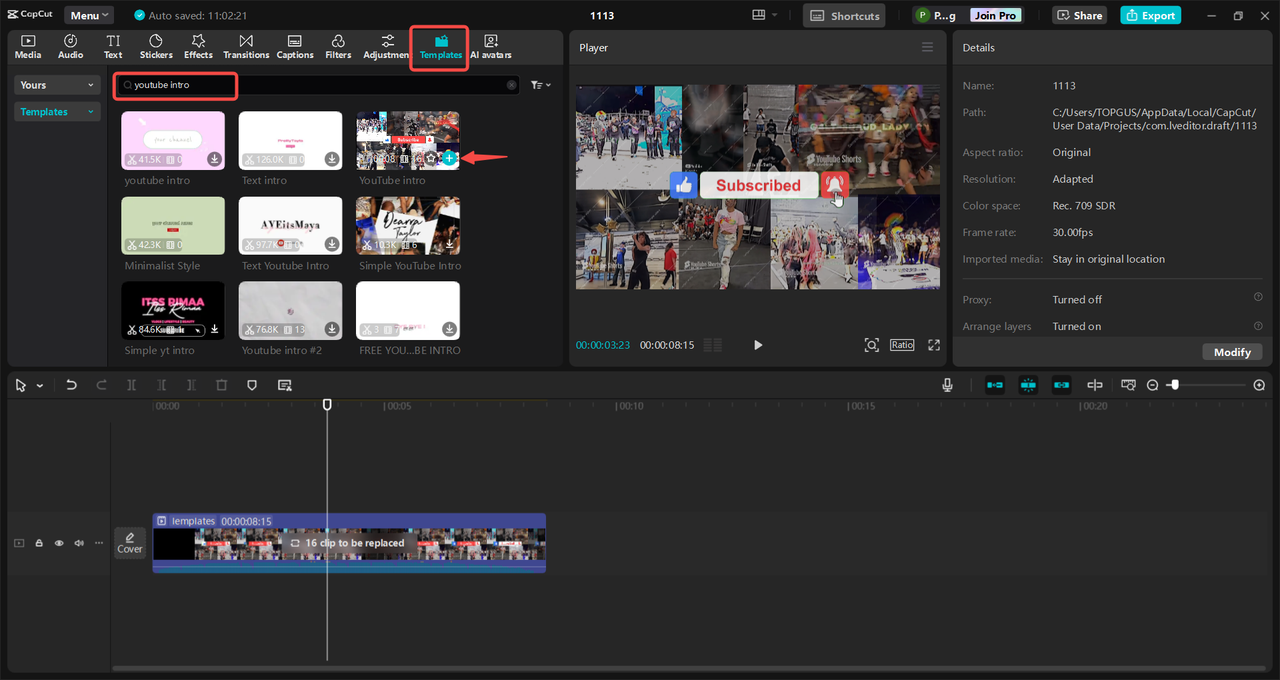Play the preview video
Viewport: 1280px width, 680px height.
click(x=757, y=345)
